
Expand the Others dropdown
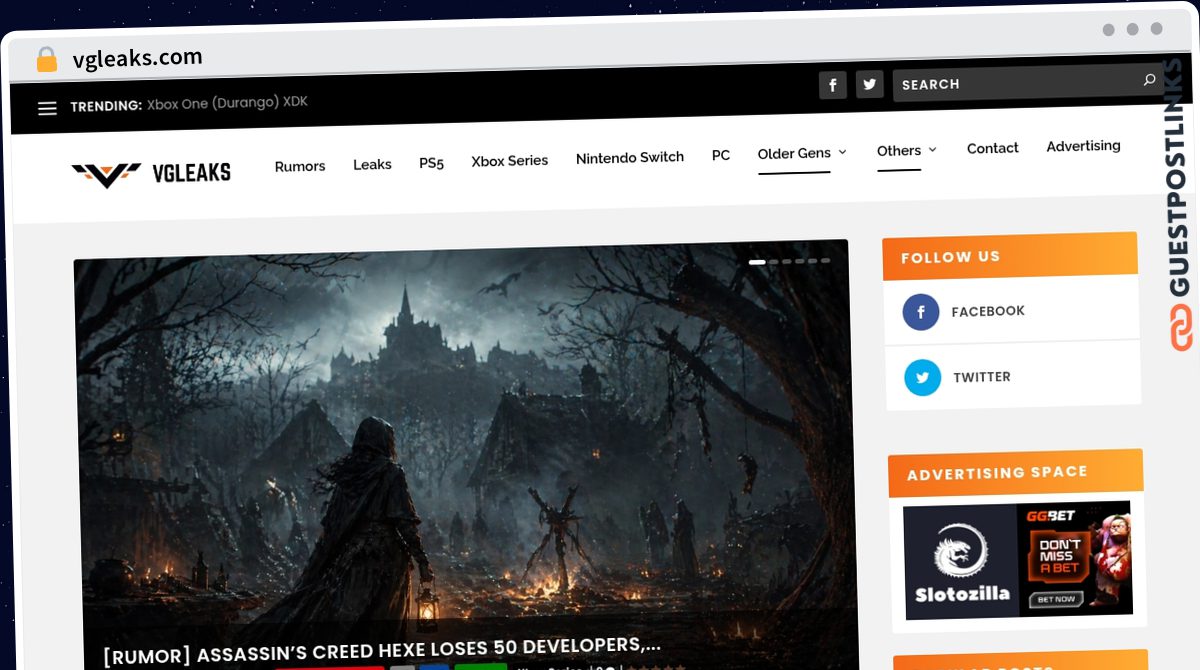(x=907, y=151)
